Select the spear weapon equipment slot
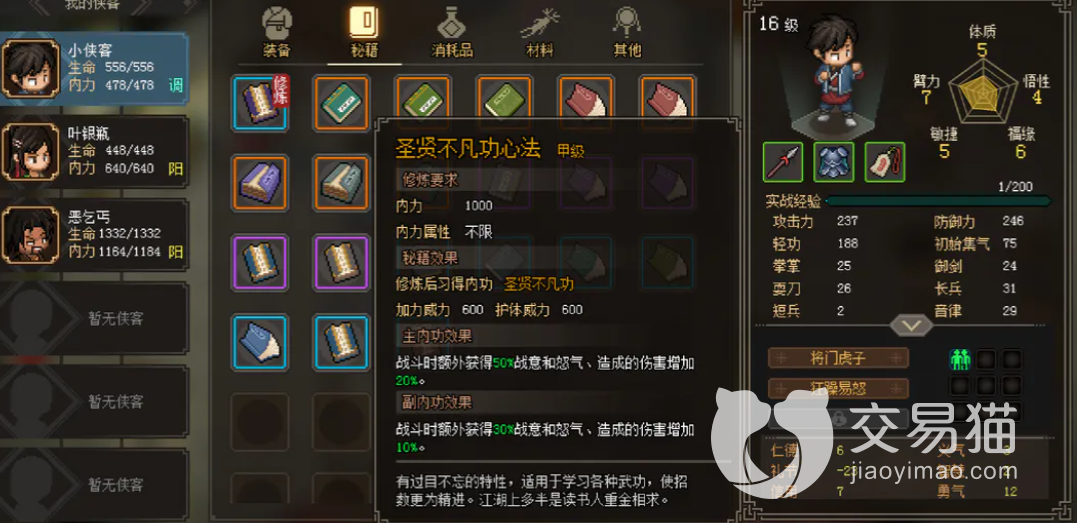Screen dimensions: 1077x523 coord(784,162)
